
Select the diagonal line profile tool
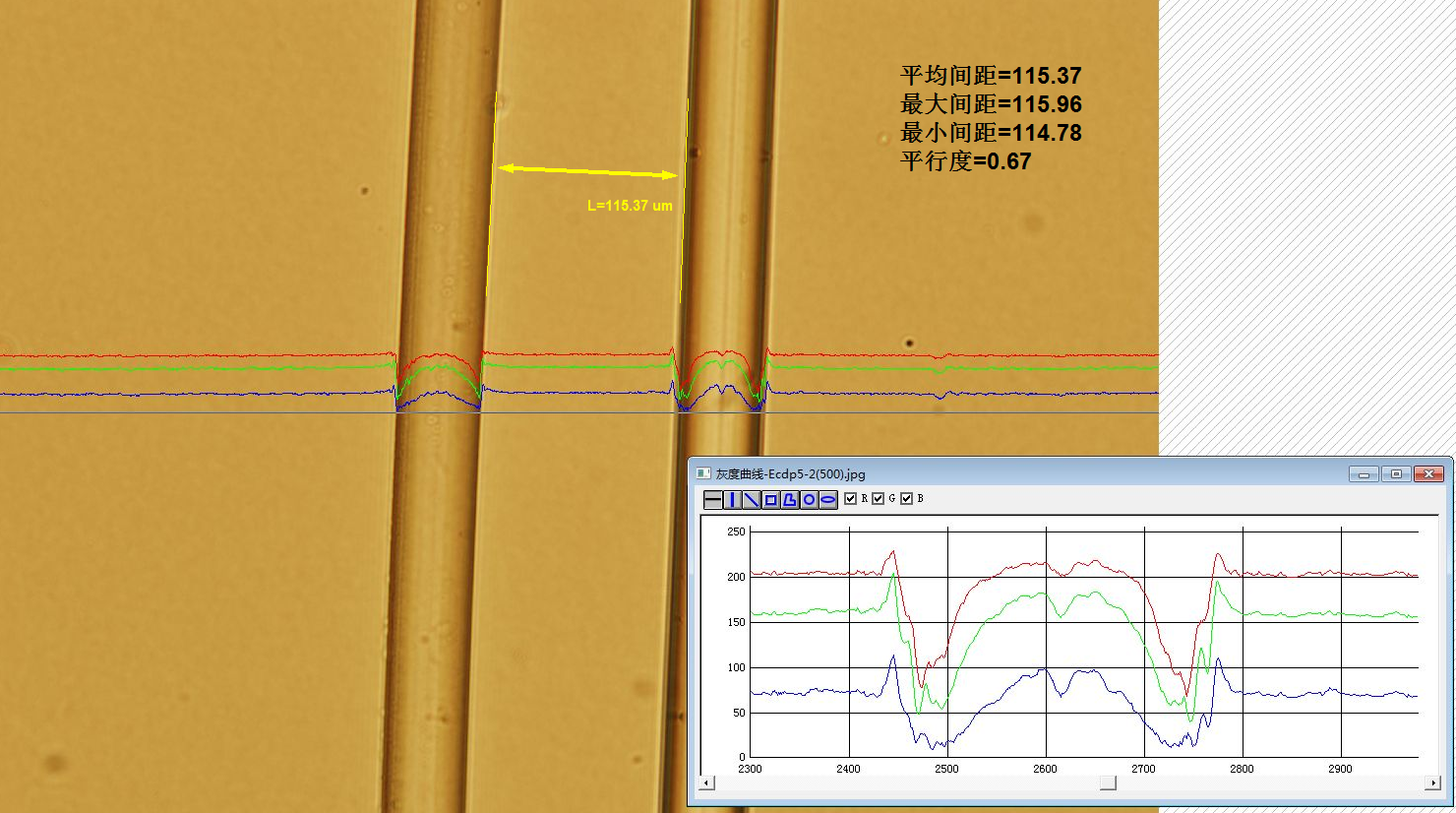pos(752,500)
